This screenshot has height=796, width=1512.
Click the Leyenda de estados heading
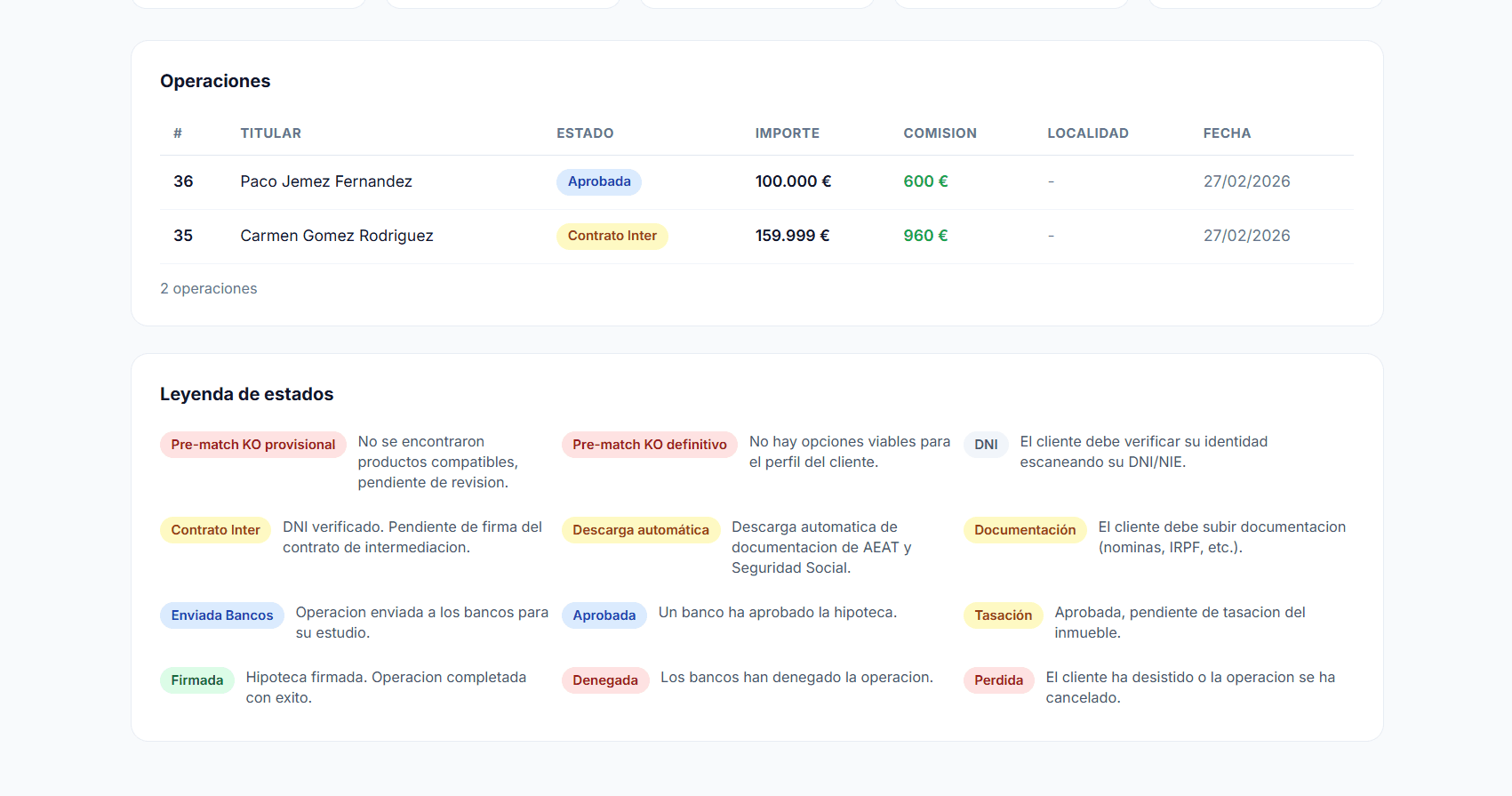[246, 394]
